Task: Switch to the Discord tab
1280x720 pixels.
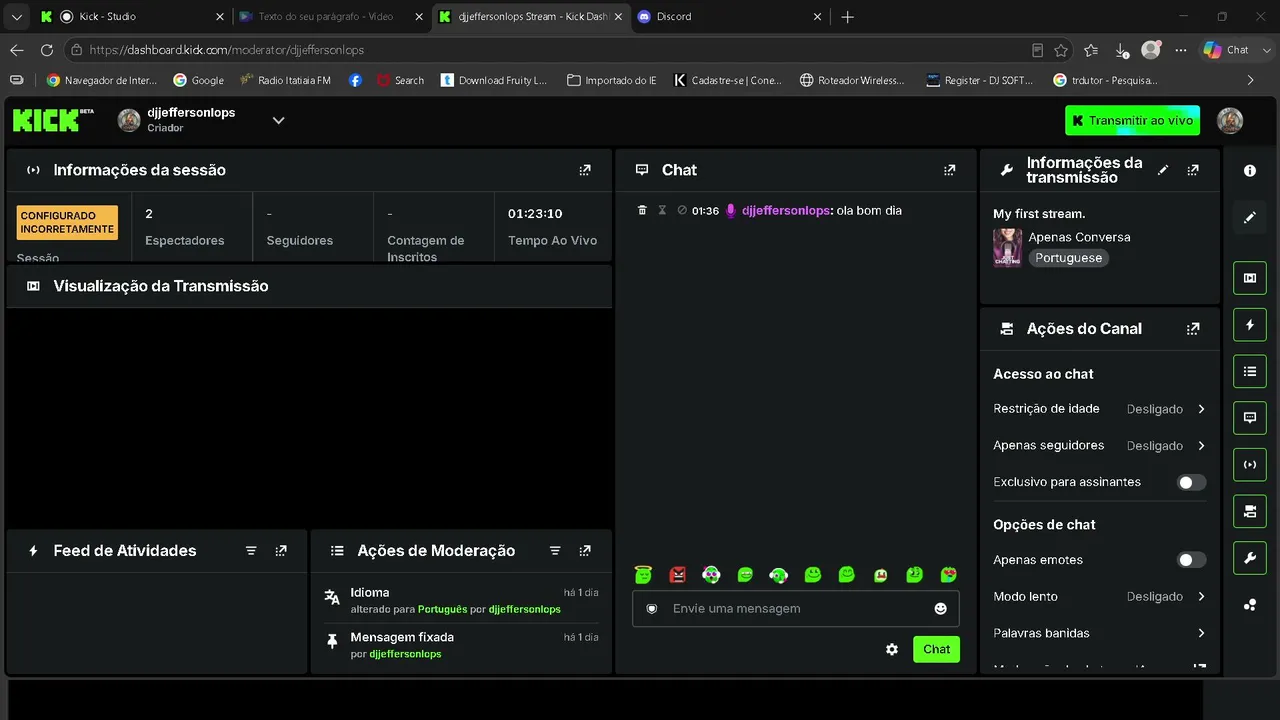Action: click(x=730, y=17)
